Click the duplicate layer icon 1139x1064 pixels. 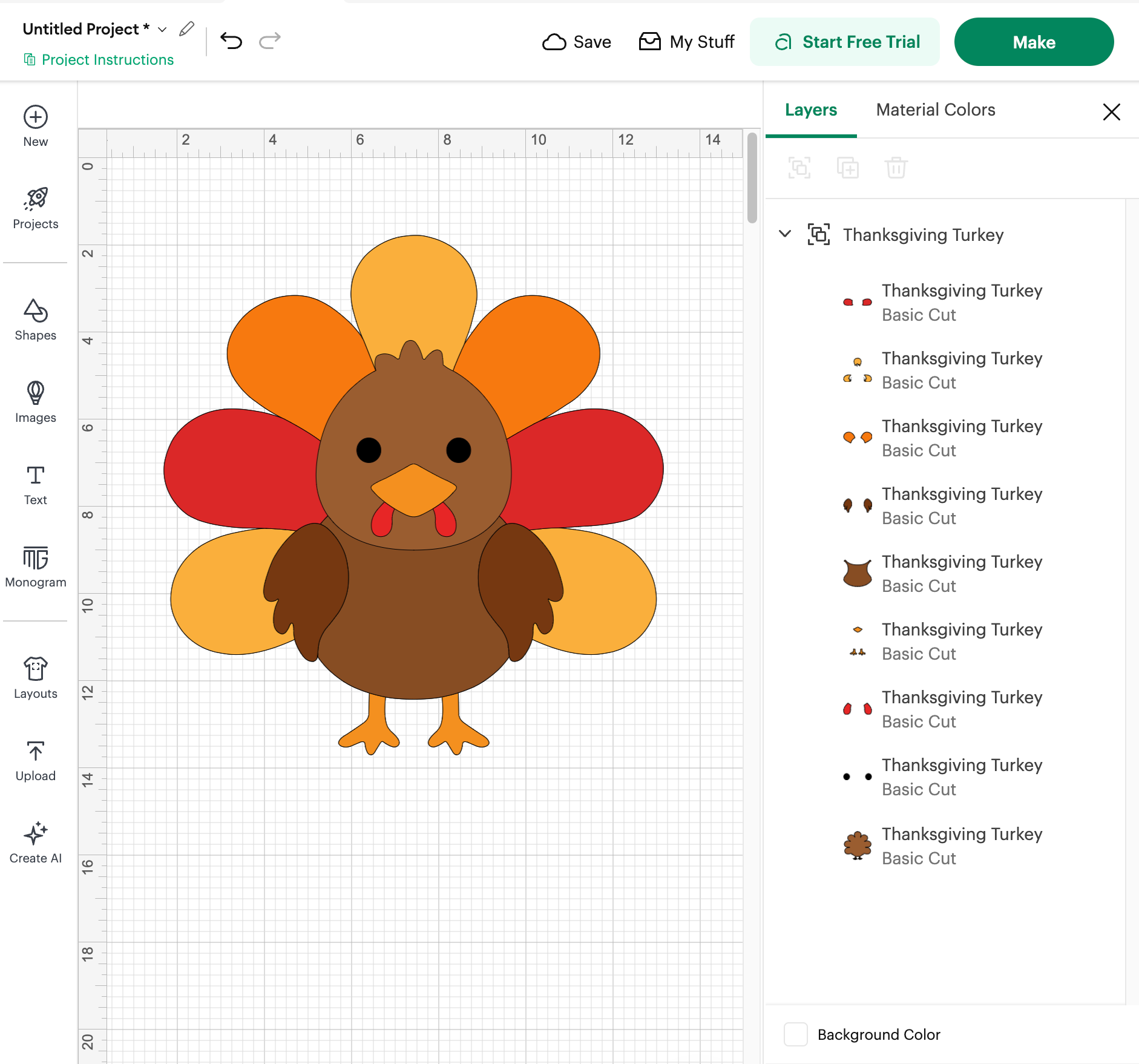tap(848, 168)
